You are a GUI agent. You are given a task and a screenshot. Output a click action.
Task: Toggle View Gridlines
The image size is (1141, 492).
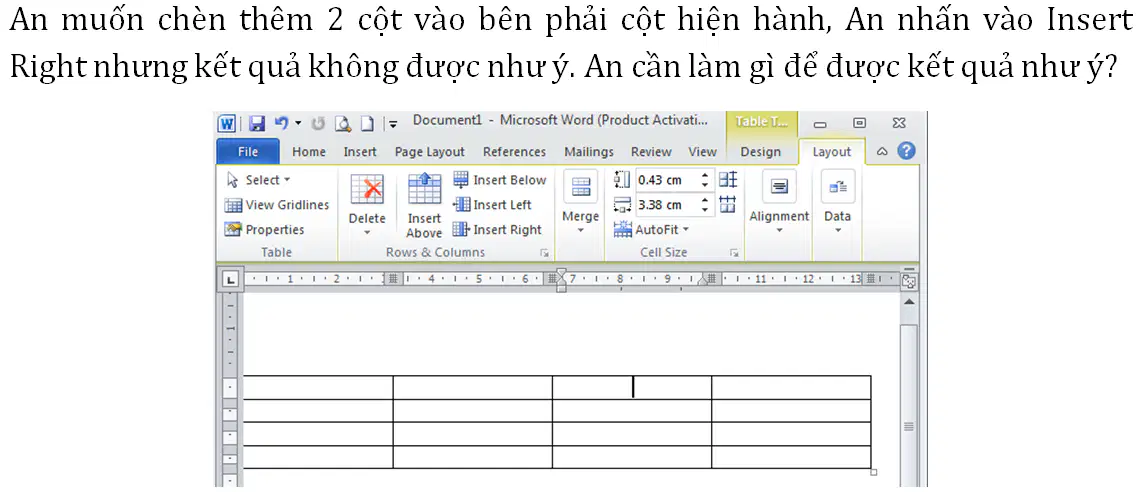(277, 205)
